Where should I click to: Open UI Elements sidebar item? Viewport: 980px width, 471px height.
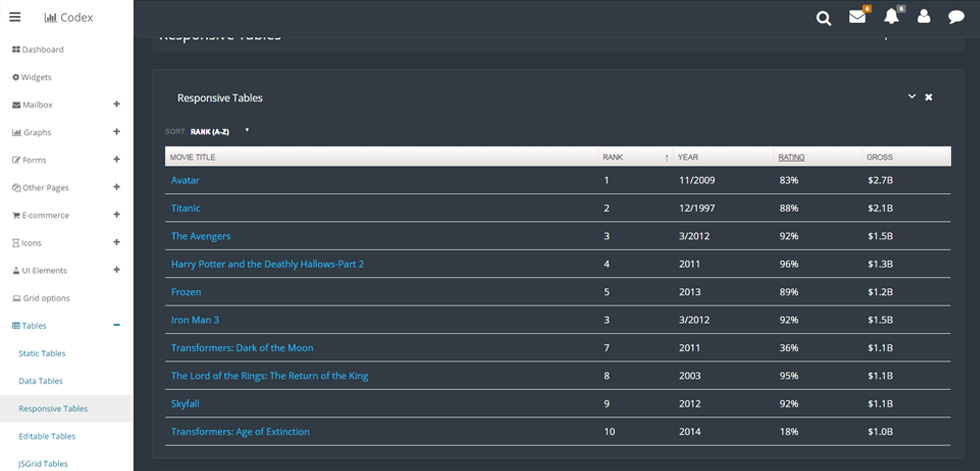(40, 270)
